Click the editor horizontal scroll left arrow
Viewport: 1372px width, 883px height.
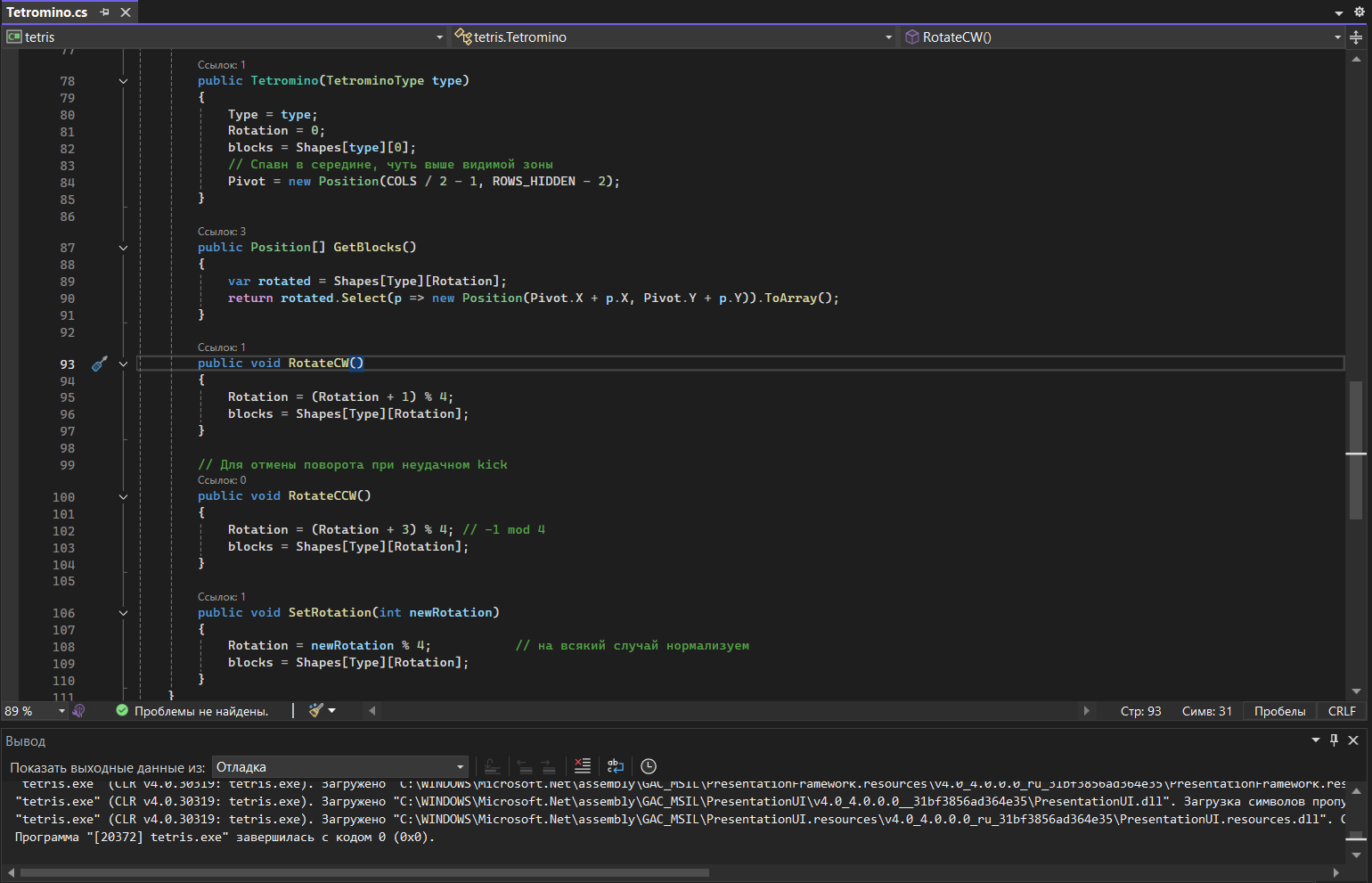(x=372, y=711)
